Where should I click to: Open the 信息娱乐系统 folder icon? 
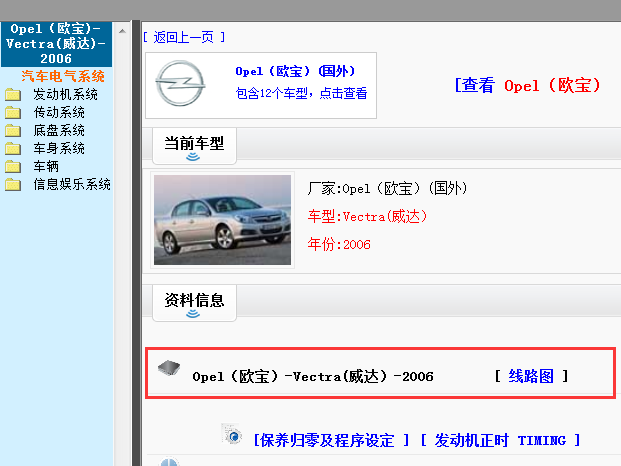tap(13, 184)
